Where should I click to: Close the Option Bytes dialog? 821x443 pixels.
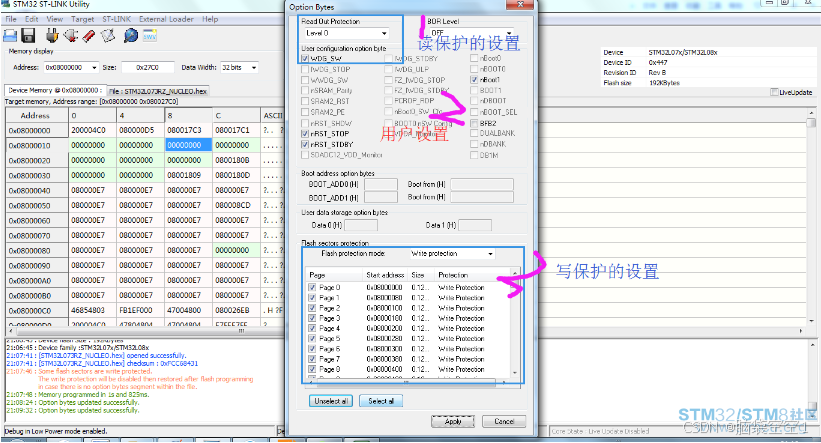click(520, 5)
